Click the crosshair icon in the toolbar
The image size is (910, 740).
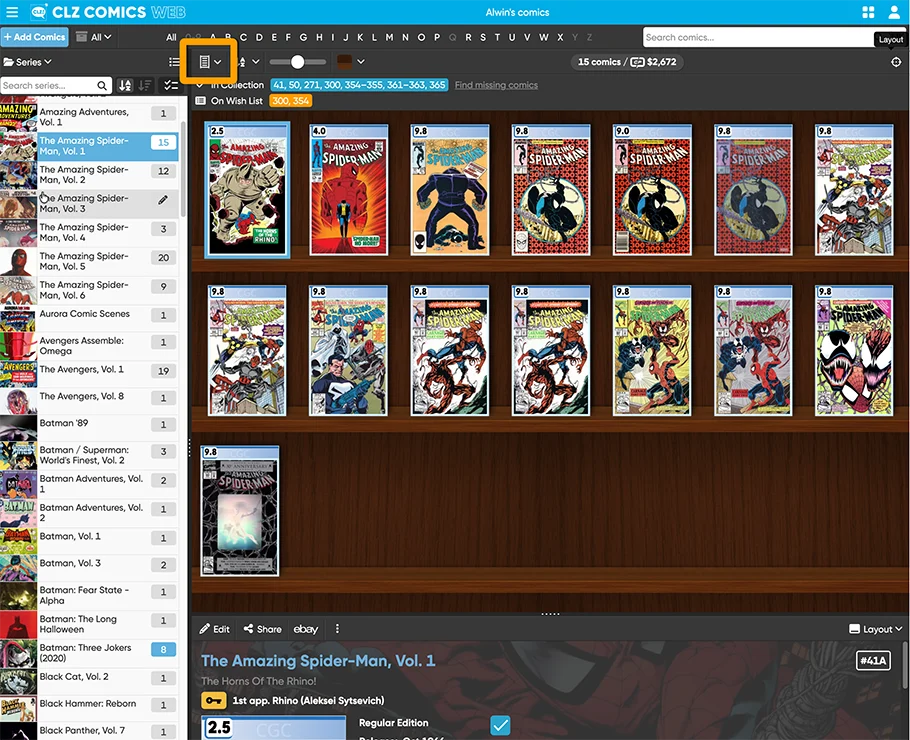[x=896, y=62]
